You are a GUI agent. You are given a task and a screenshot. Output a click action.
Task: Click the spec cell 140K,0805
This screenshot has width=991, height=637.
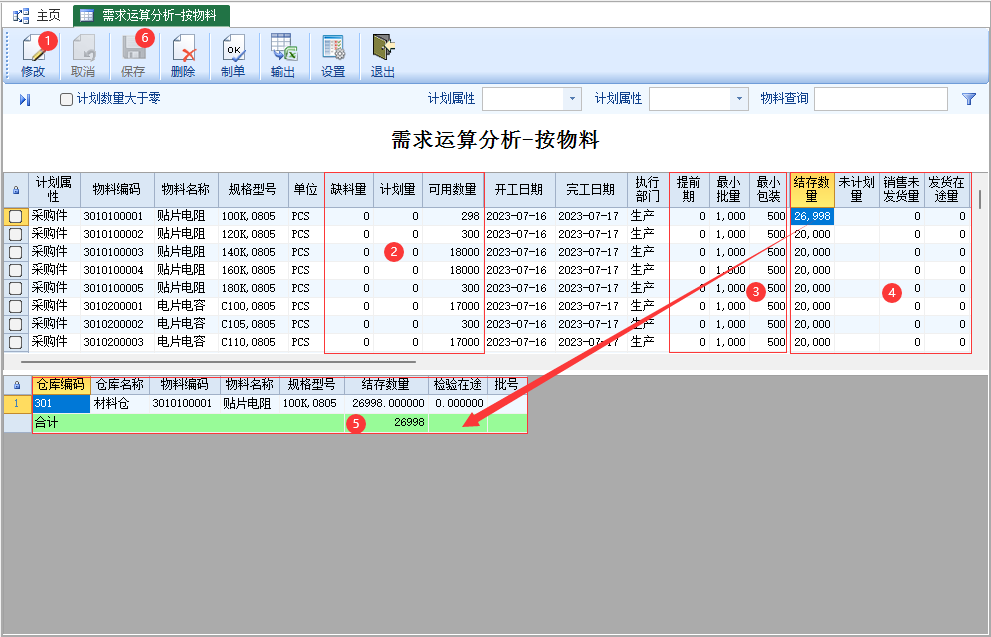pos(253,252)
